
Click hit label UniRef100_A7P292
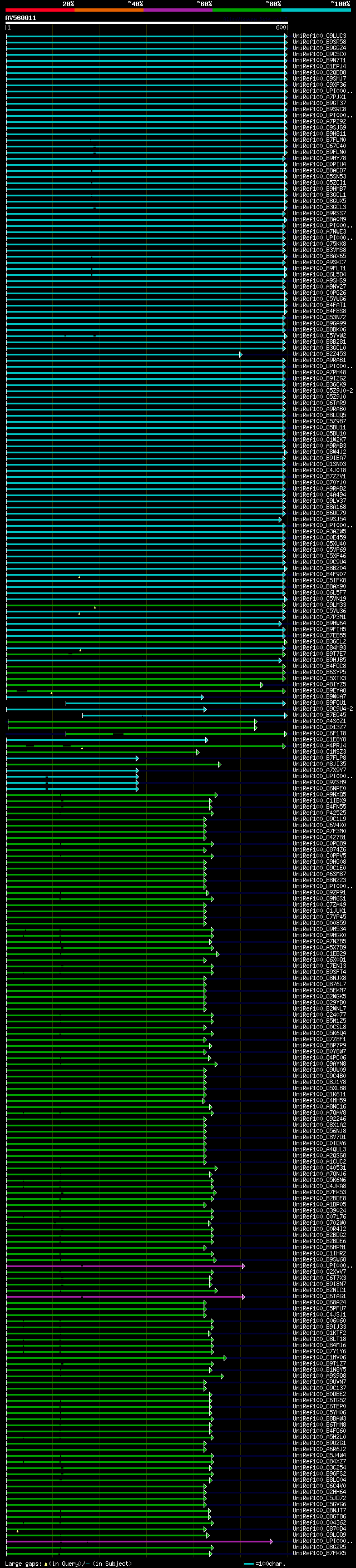click(x=319, y=122)
